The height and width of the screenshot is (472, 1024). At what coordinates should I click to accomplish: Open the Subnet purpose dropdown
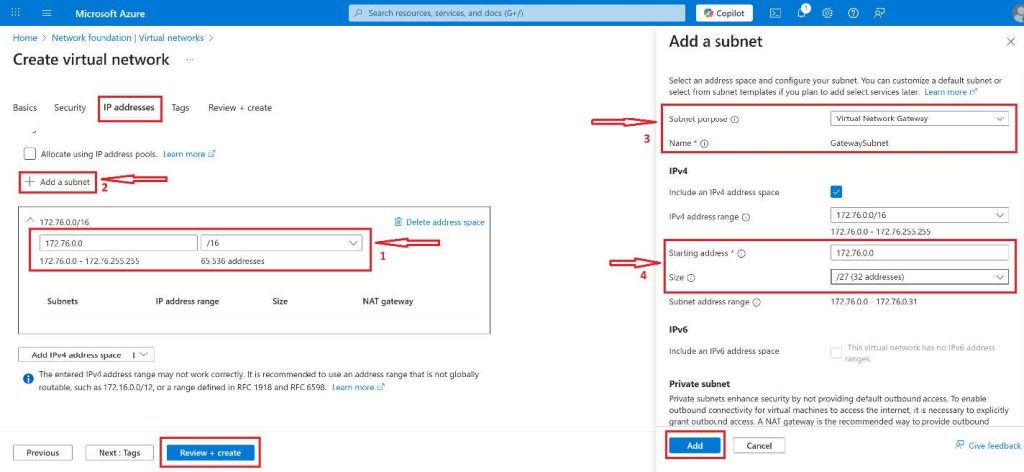click(x=919, y=119)
